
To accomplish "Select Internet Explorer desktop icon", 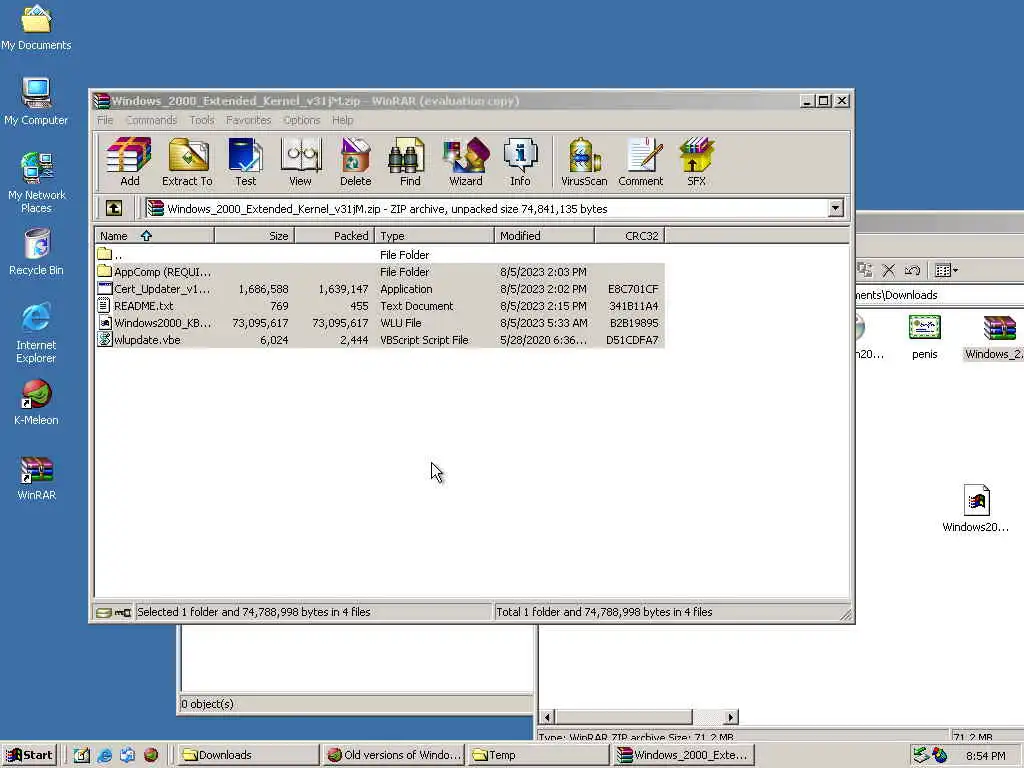I will click(36, 333).
